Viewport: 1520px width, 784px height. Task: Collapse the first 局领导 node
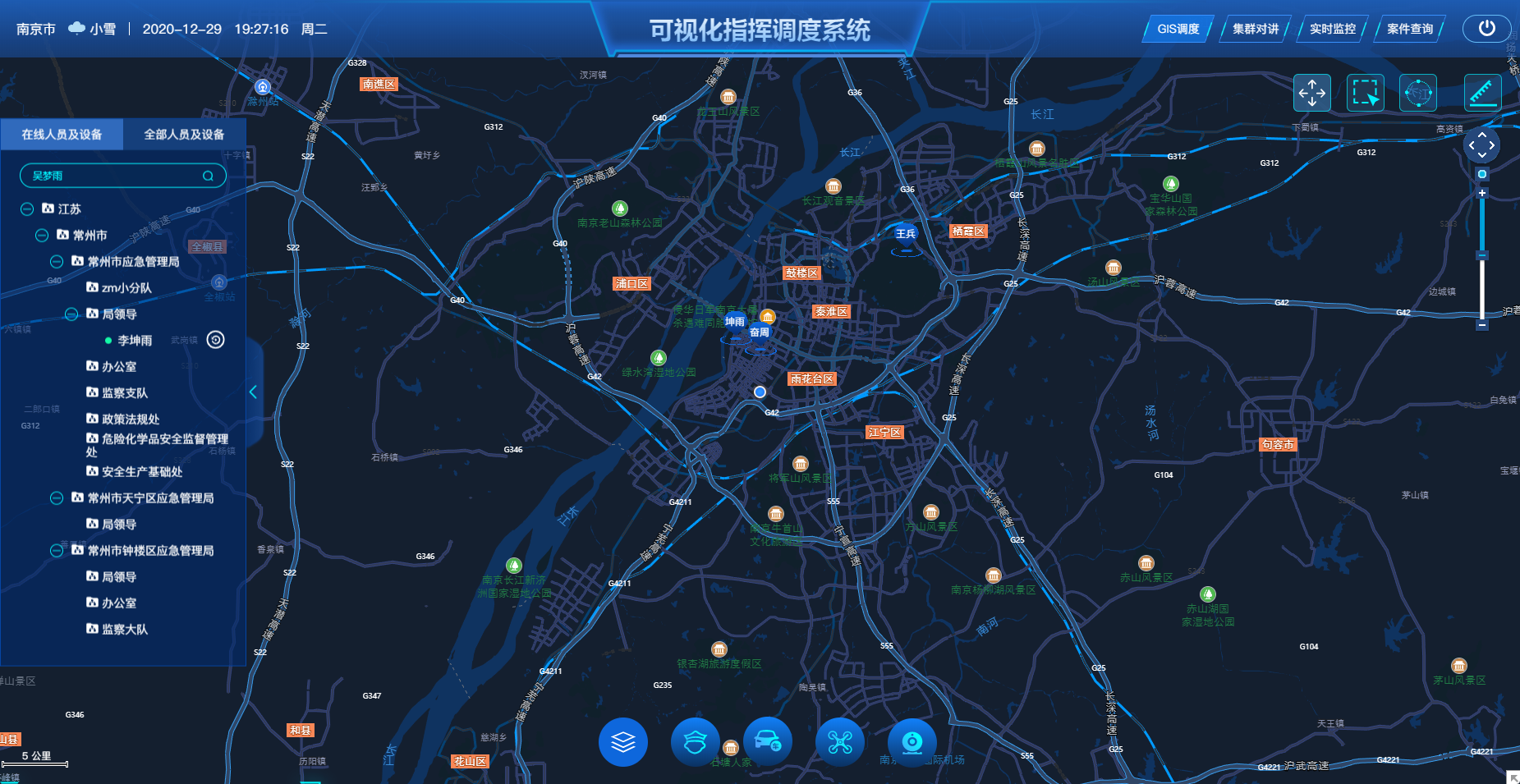[71, 314]
